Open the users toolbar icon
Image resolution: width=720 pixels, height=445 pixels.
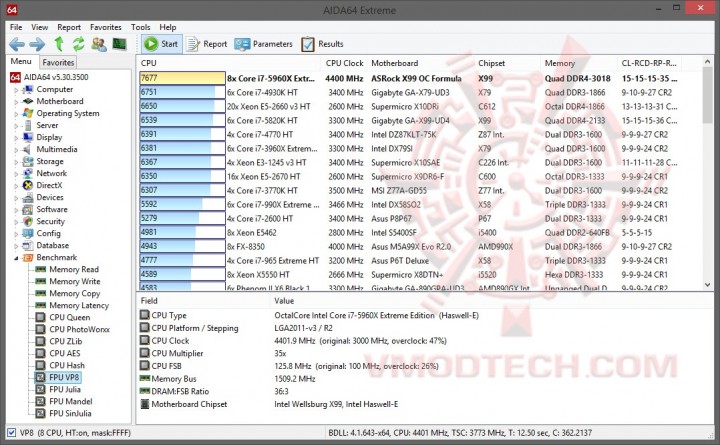(x=99, y=44)
